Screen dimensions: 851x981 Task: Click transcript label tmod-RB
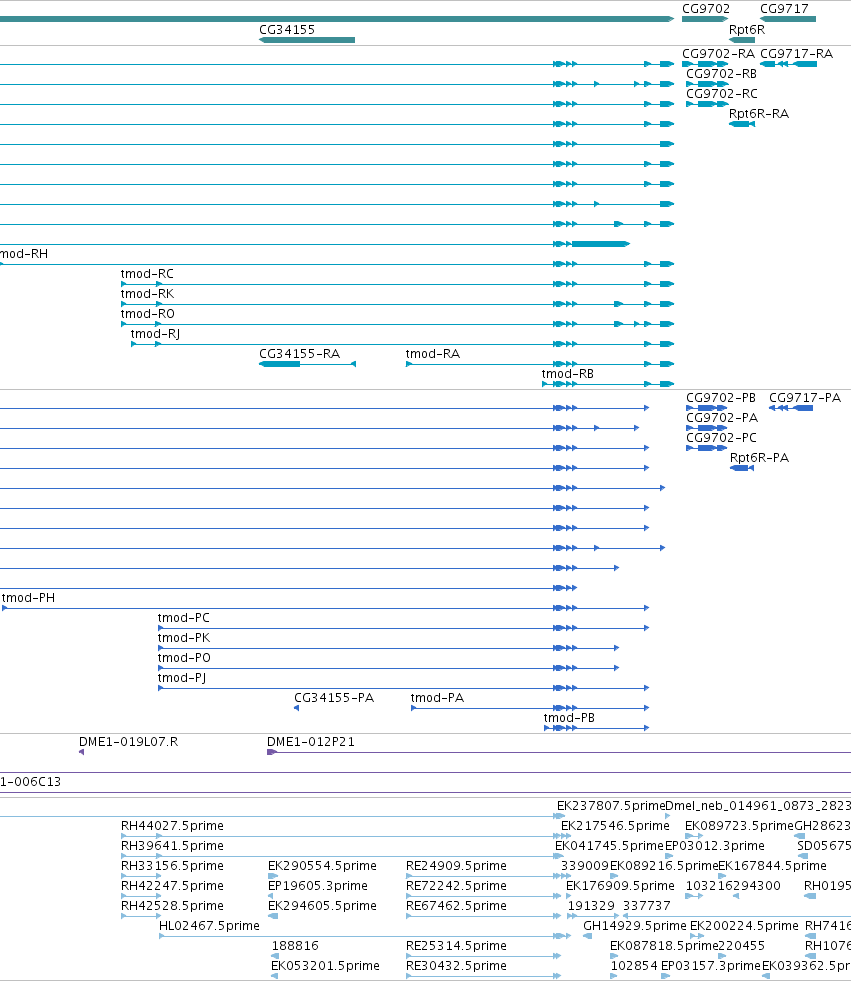568,374
